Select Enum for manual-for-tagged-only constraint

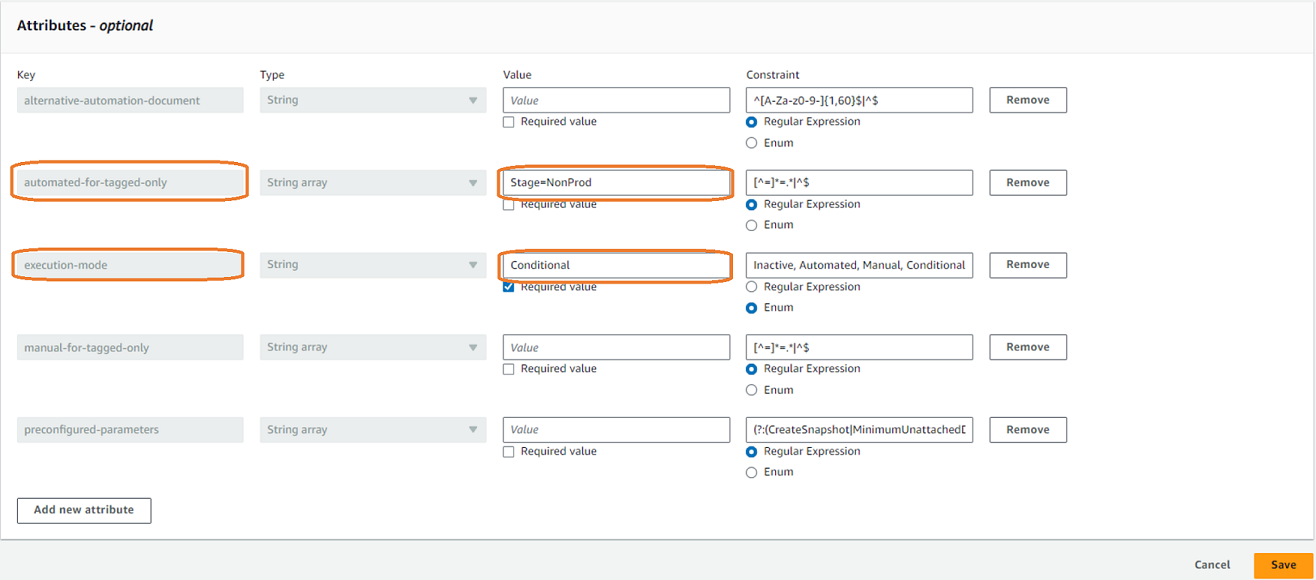[751, 389]
